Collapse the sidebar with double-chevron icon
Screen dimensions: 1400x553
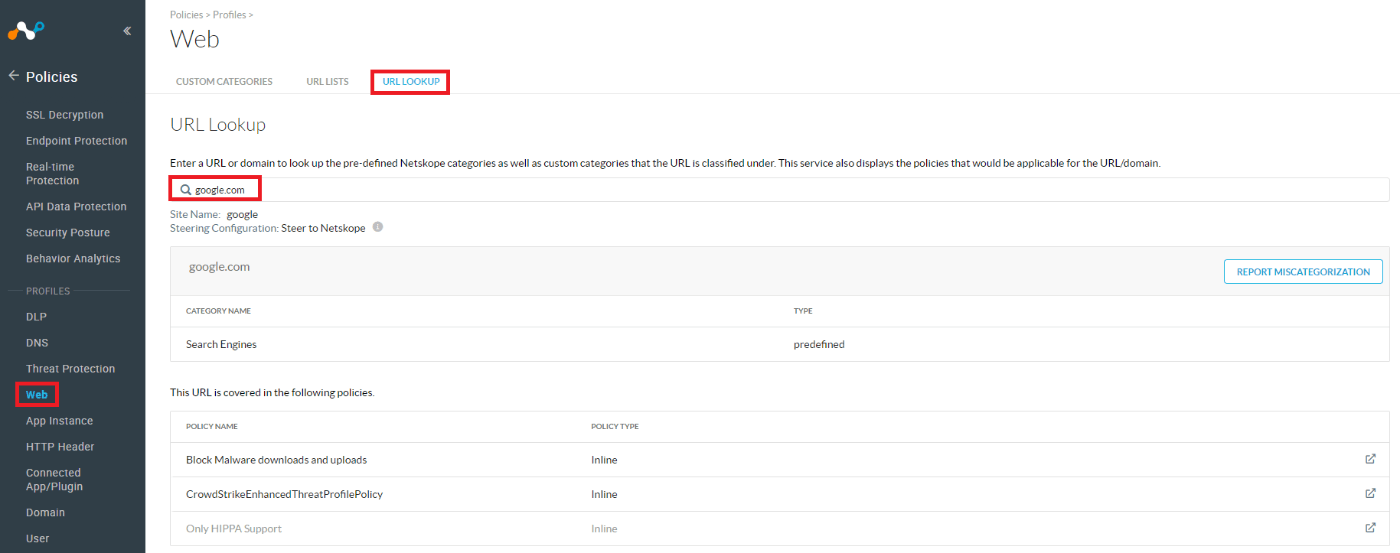[x=127, y=31]
